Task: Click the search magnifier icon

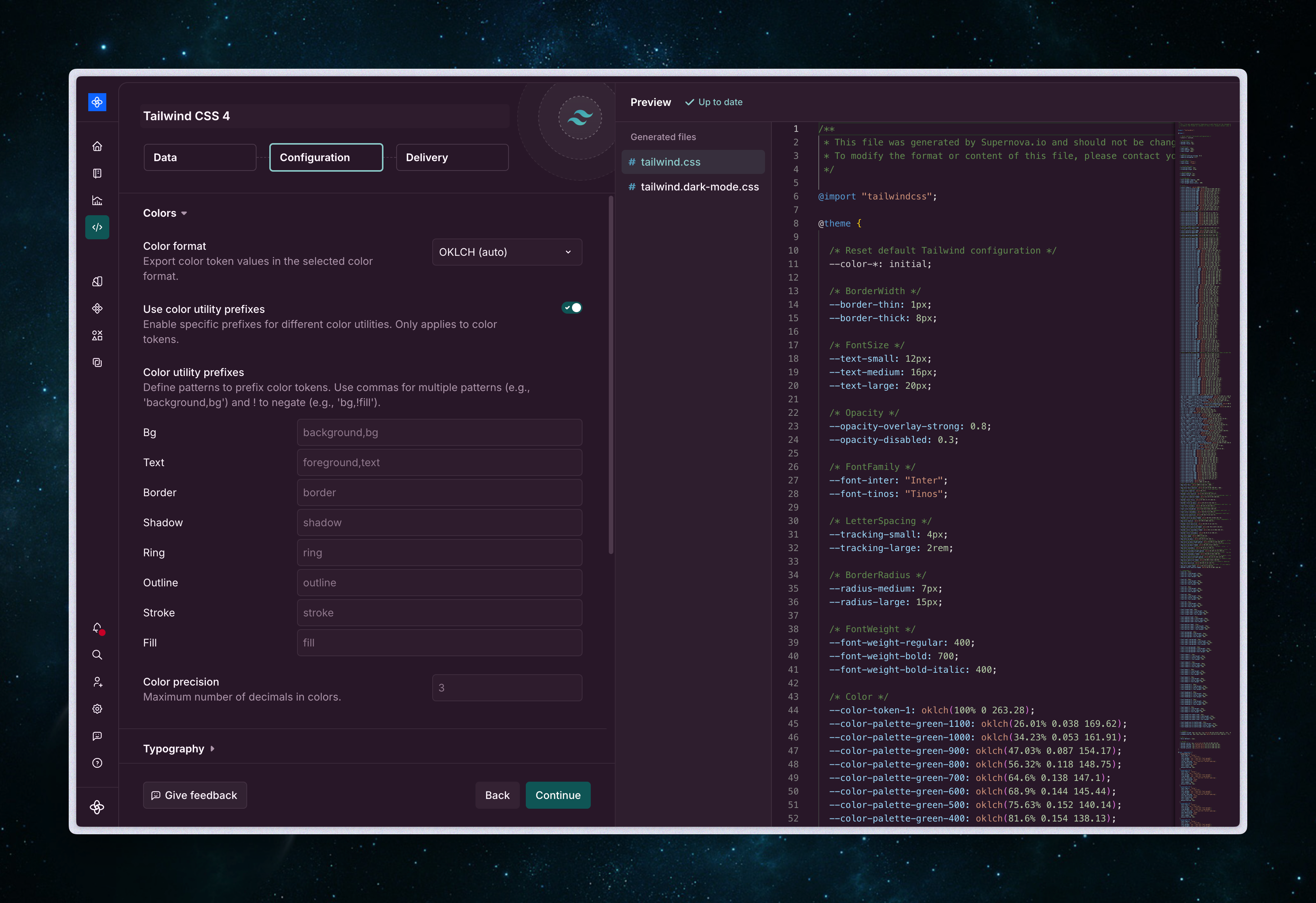Action: [97, 655]
